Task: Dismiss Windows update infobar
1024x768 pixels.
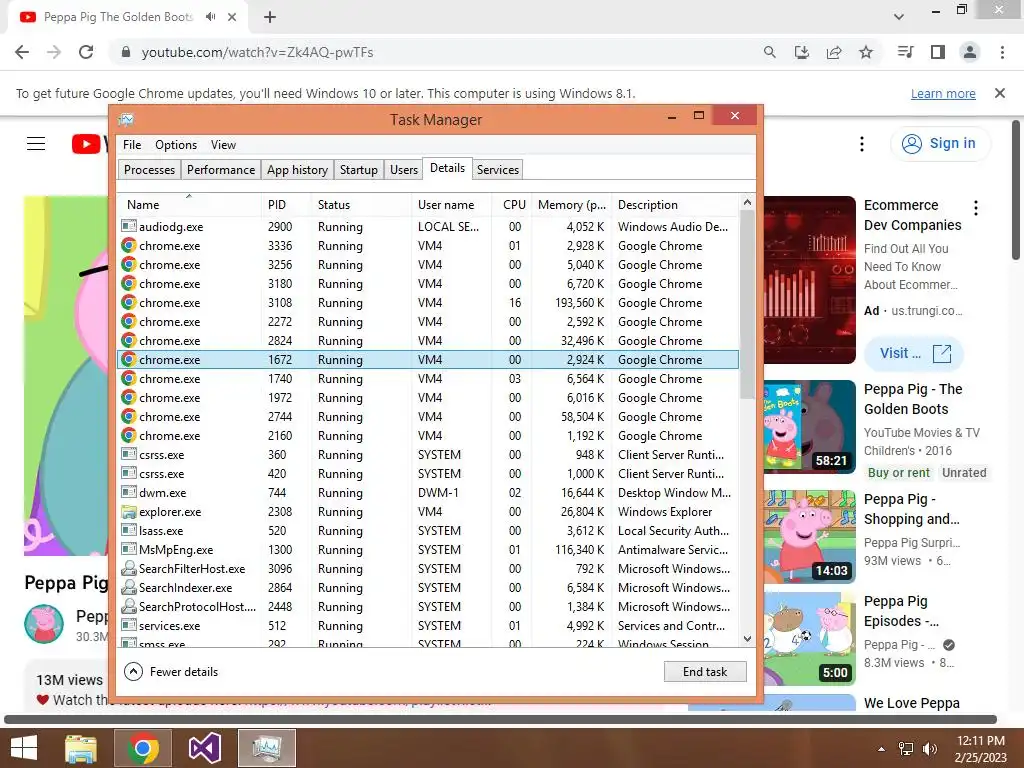Action: 1000,93
